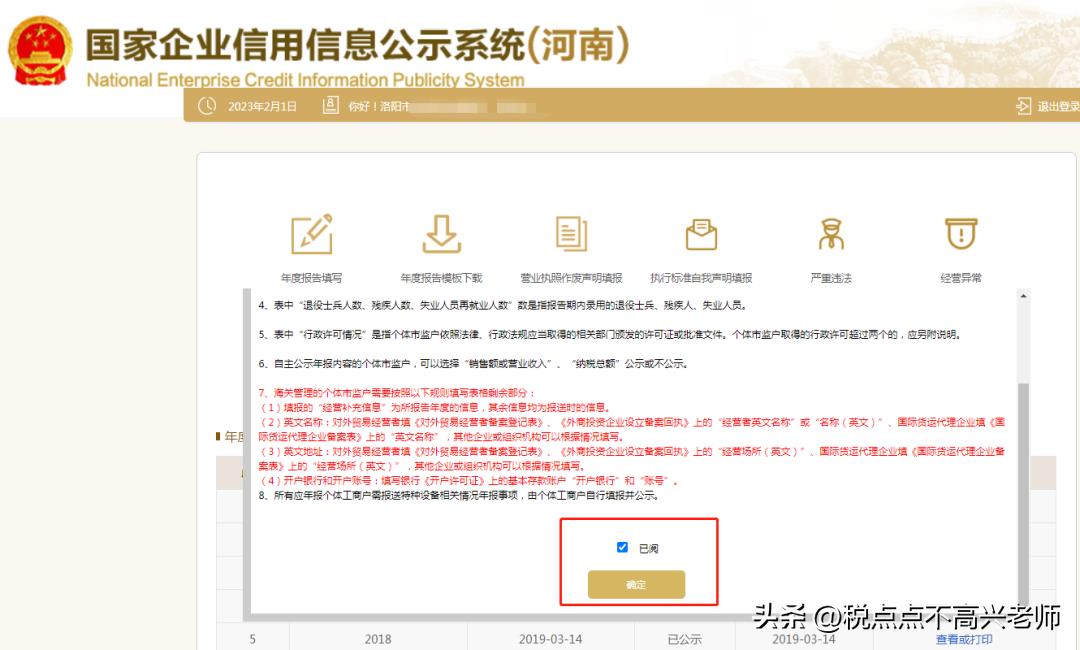1080x650 pixels.
Task: Click the annual report fill-in pencil icon
Action: (311, 233)
